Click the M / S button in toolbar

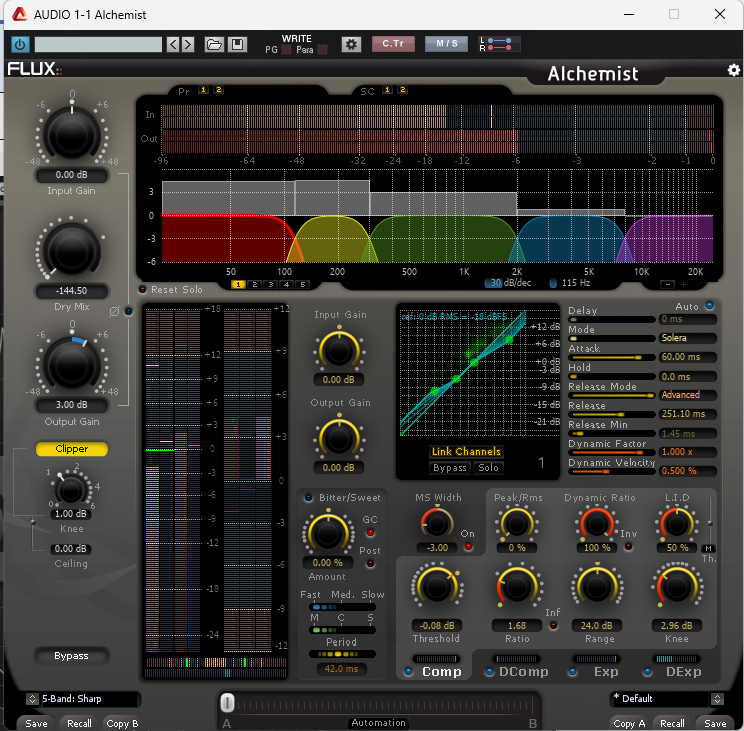pyautogui.click(x=446, y=44)
